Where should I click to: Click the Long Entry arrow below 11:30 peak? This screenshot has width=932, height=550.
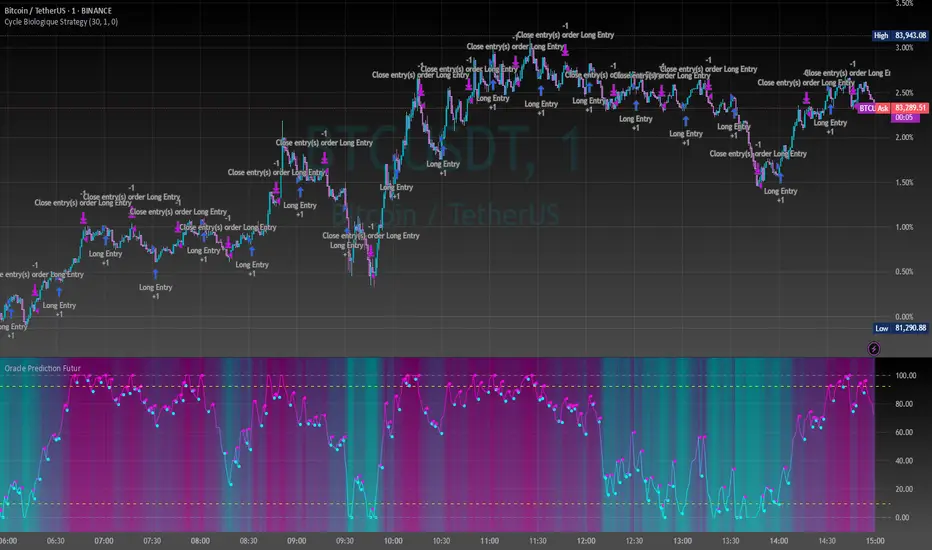[x=541, y=90]
